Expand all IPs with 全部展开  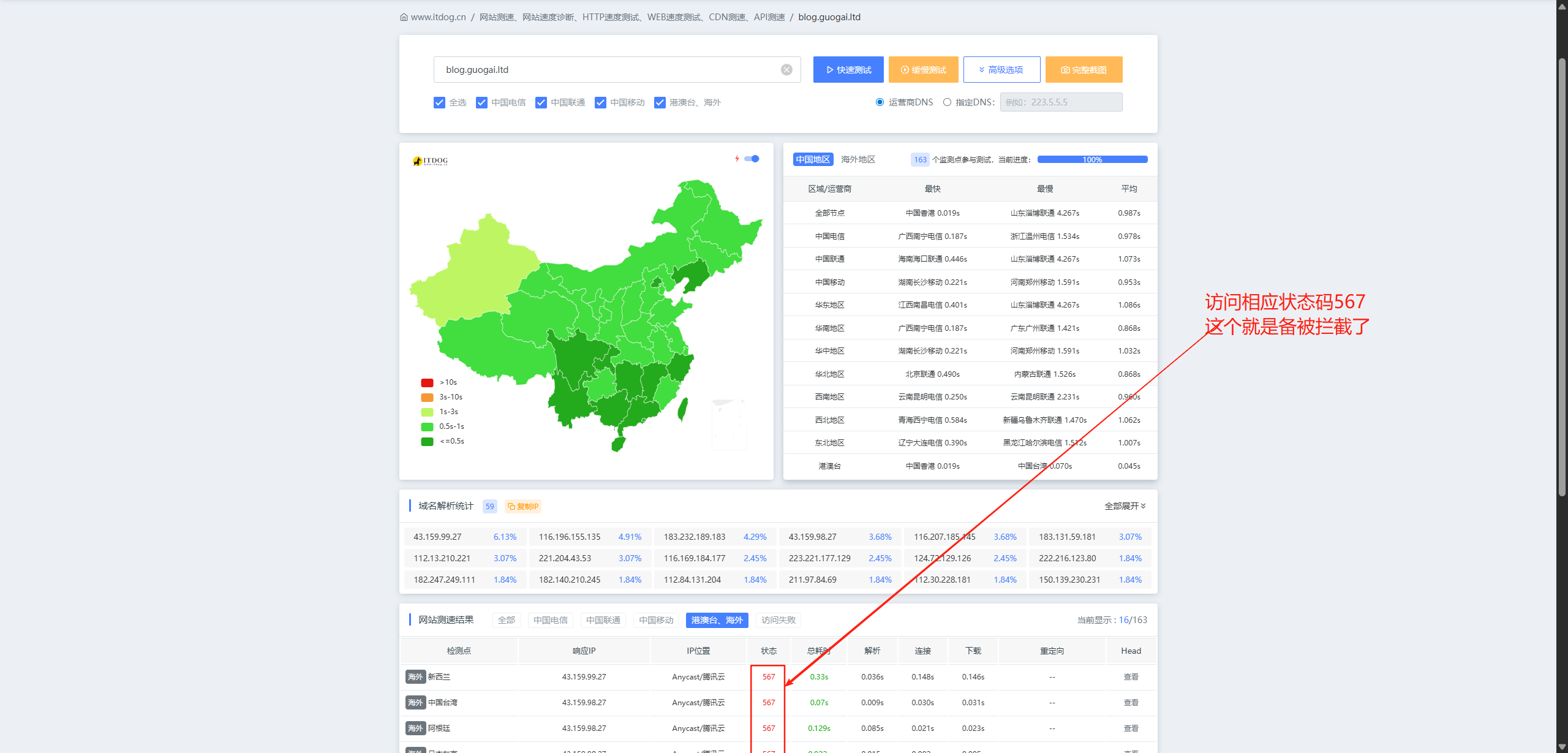1125,506
